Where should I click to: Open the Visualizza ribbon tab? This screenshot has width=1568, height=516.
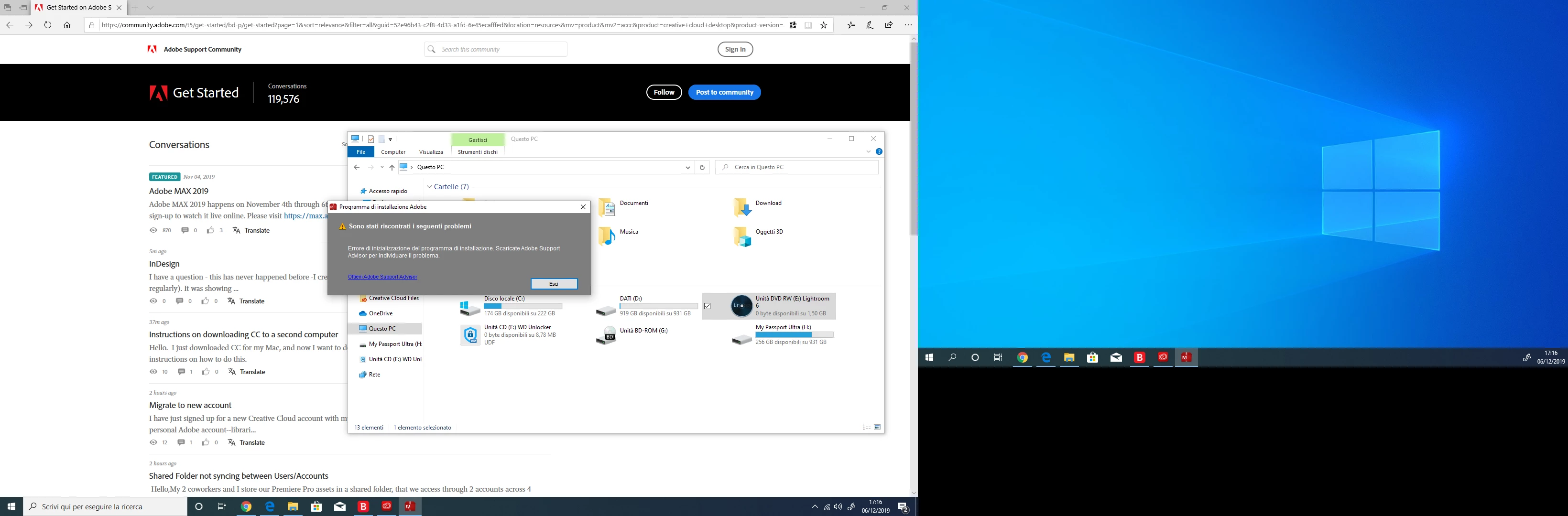[x=430, y=152]
